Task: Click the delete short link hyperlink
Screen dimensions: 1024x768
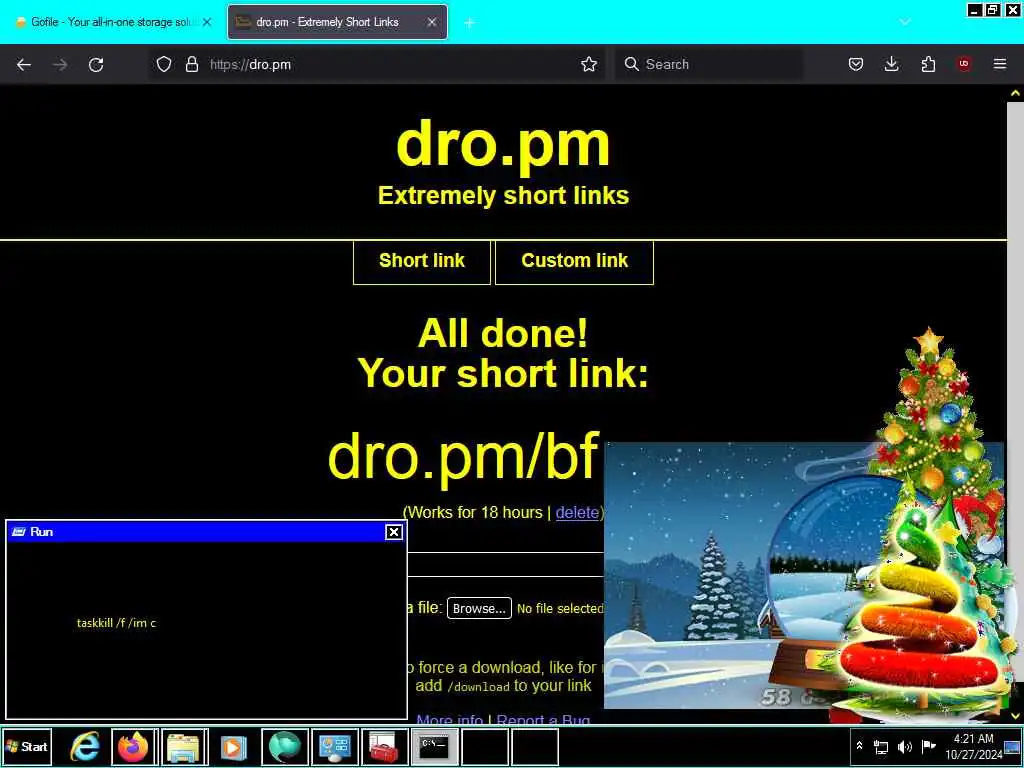Action: pyautogui.click(x=577, y=513)
